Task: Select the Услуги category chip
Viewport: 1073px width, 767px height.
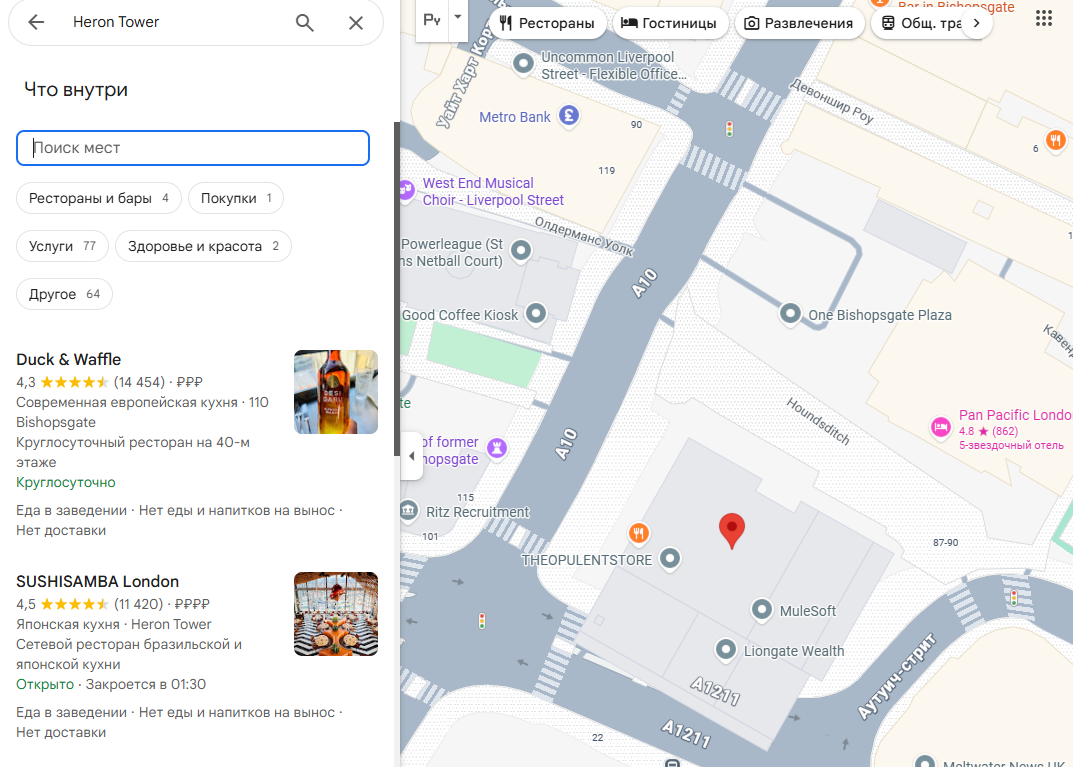Action: (x=62, y=246)
